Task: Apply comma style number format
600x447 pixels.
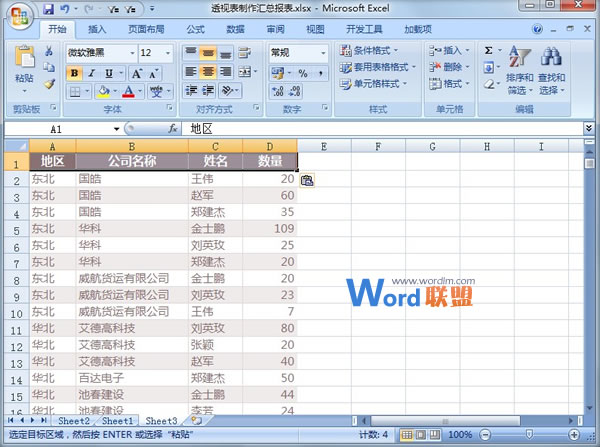Action: (x=320, y=73)
